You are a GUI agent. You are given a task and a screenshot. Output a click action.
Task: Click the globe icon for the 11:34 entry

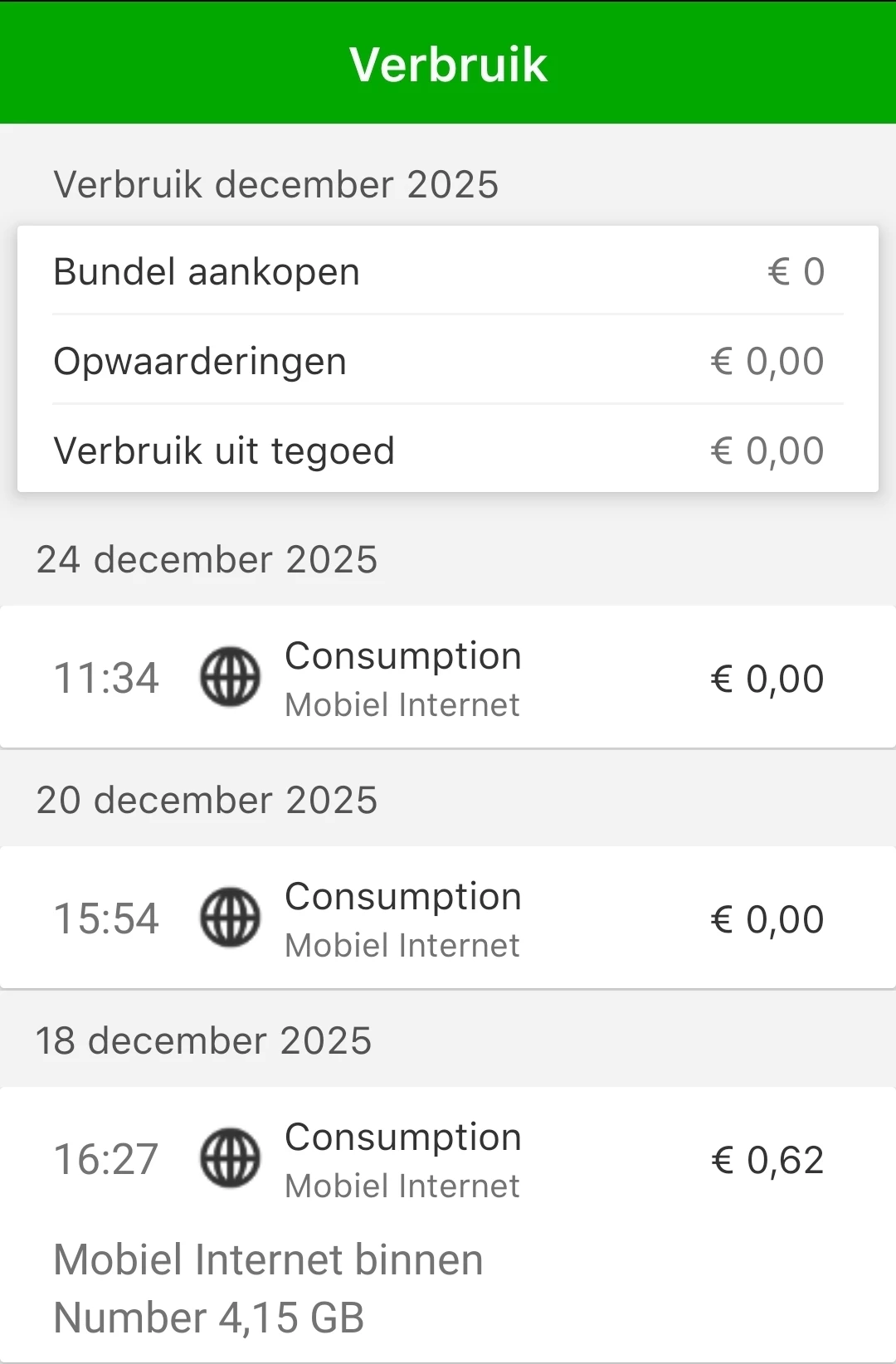click(230, 677)
